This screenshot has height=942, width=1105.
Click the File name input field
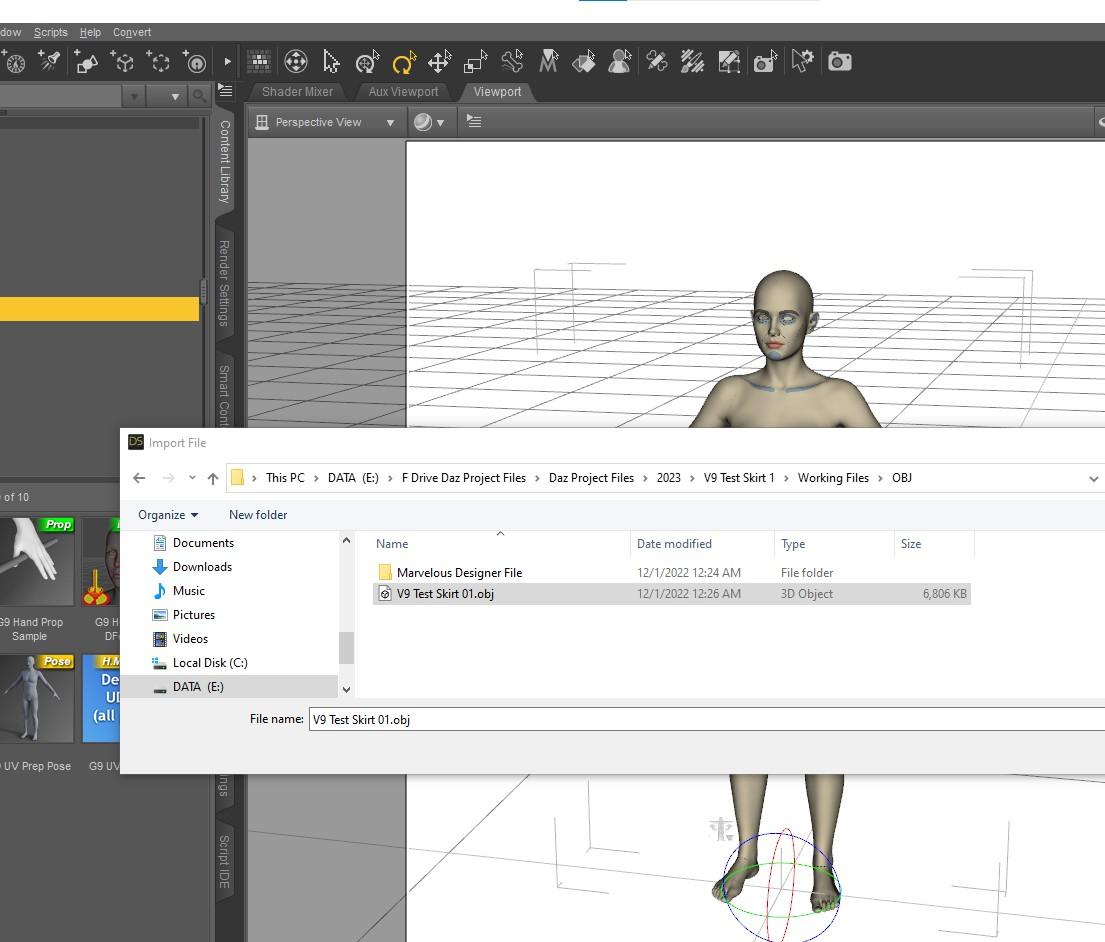(700, 719)
